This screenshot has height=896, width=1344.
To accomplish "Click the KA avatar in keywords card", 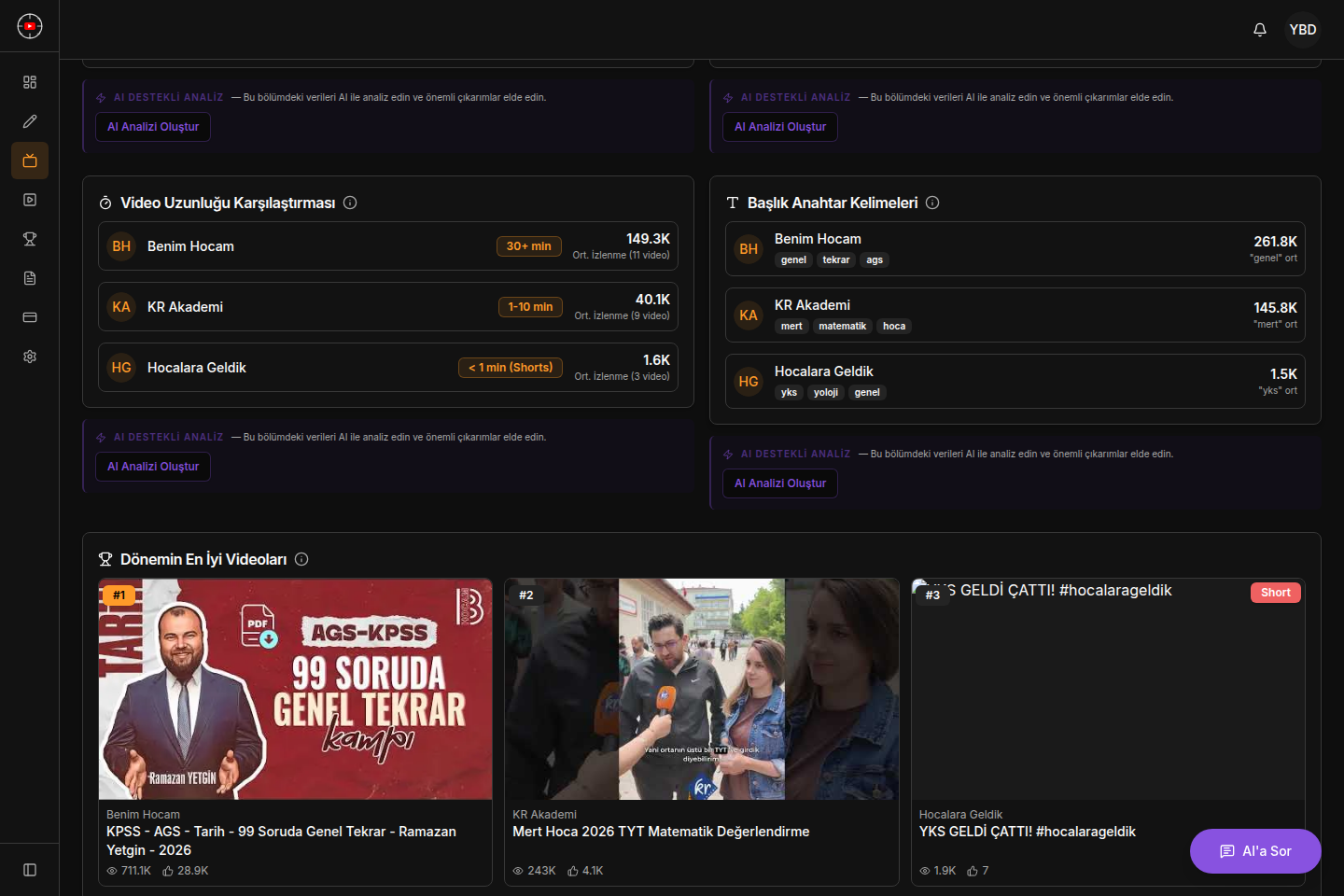I will coord(749,315).
